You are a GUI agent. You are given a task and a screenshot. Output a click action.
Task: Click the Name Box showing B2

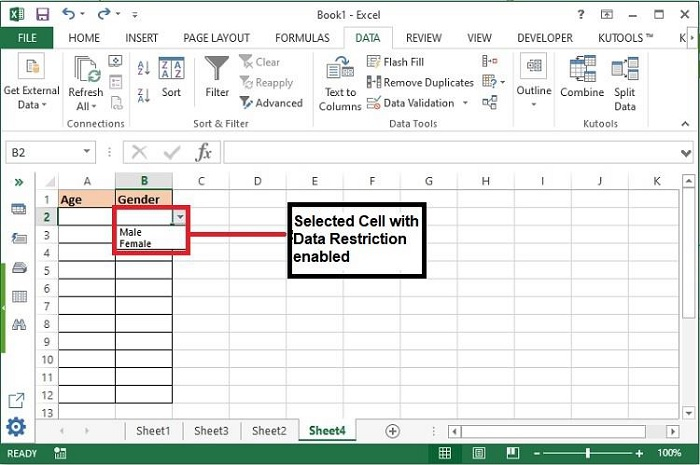tap(44, 153)
